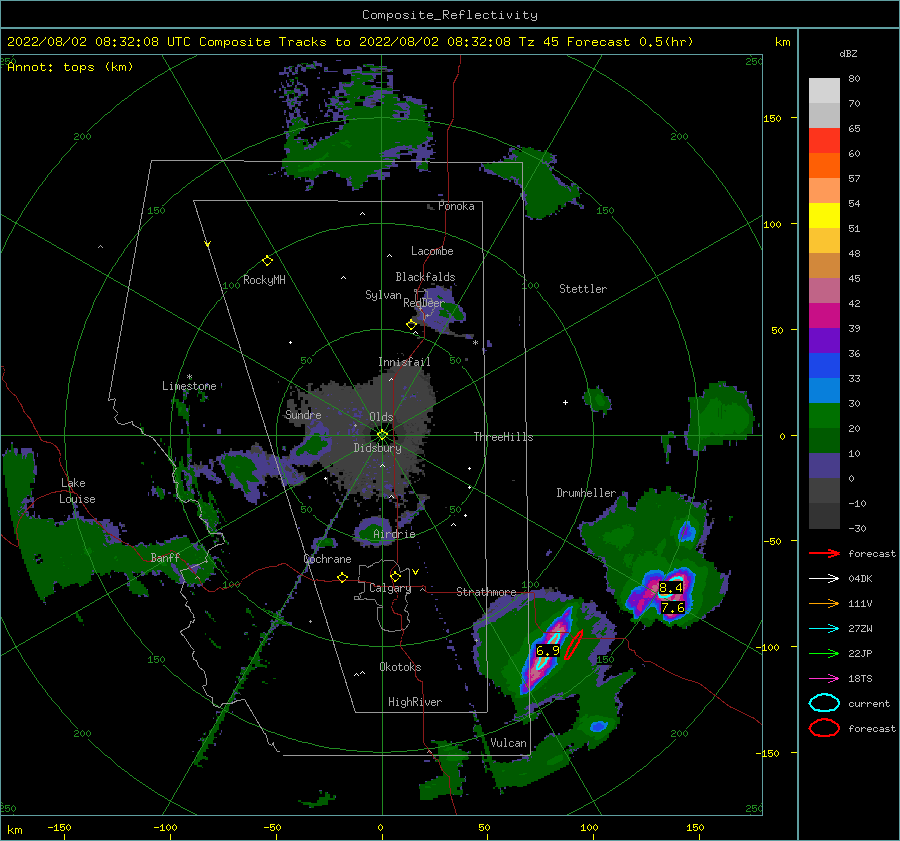Click the Innisfail label
The width and height of the screenshot is (900, 841).
404,362
